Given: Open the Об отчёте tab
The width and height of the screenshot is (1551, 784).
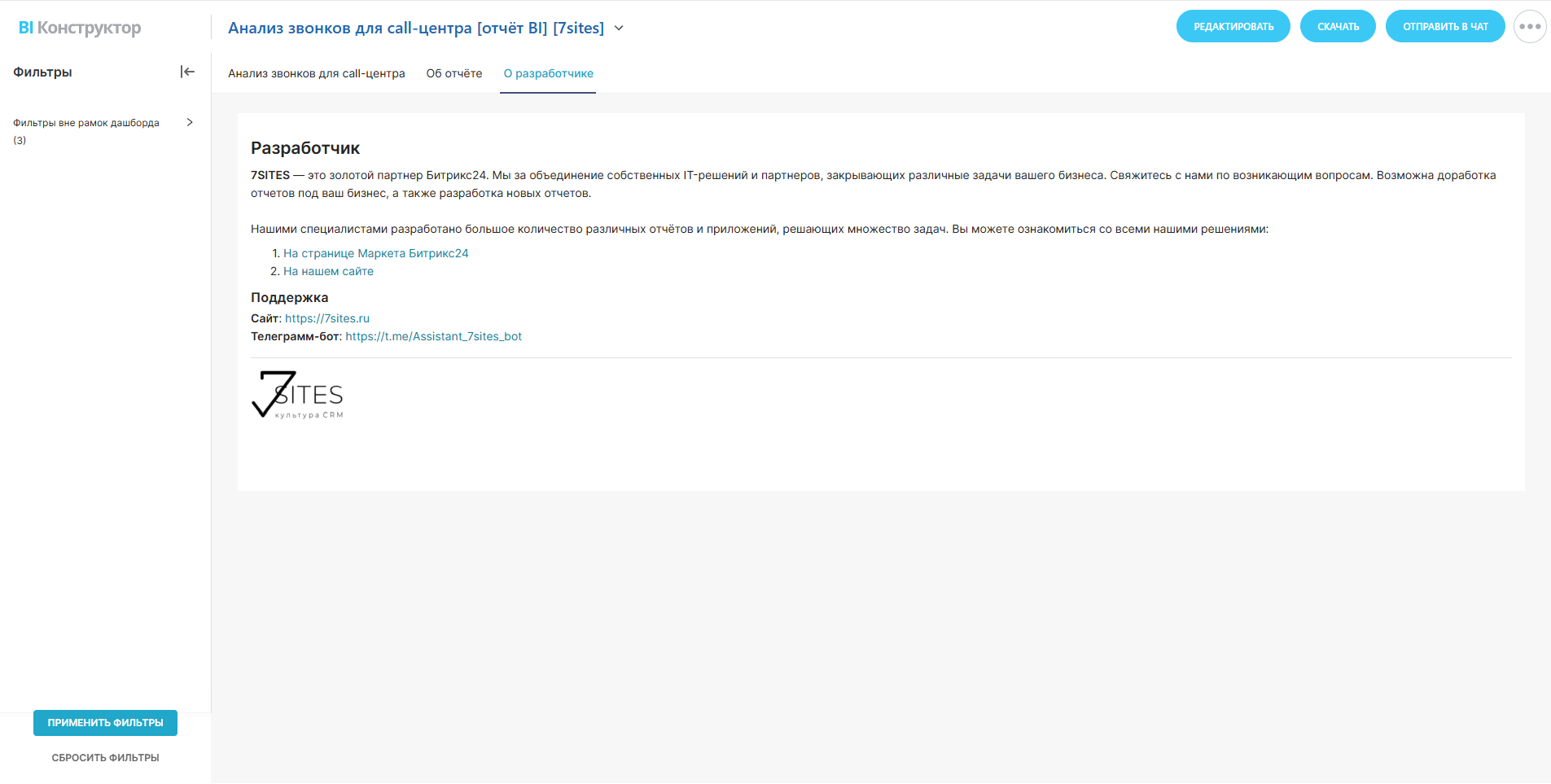Looking at the screenshot, I should [x=454, y=73].
